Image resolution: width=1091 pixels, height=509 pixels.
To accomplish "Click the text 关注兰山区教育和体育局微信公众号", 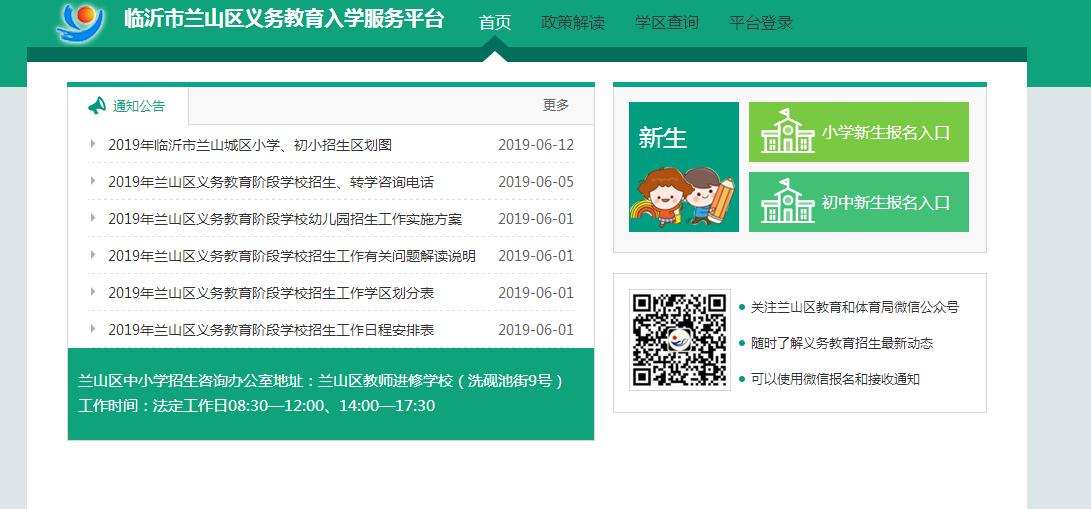I will [x=854, y=307].
